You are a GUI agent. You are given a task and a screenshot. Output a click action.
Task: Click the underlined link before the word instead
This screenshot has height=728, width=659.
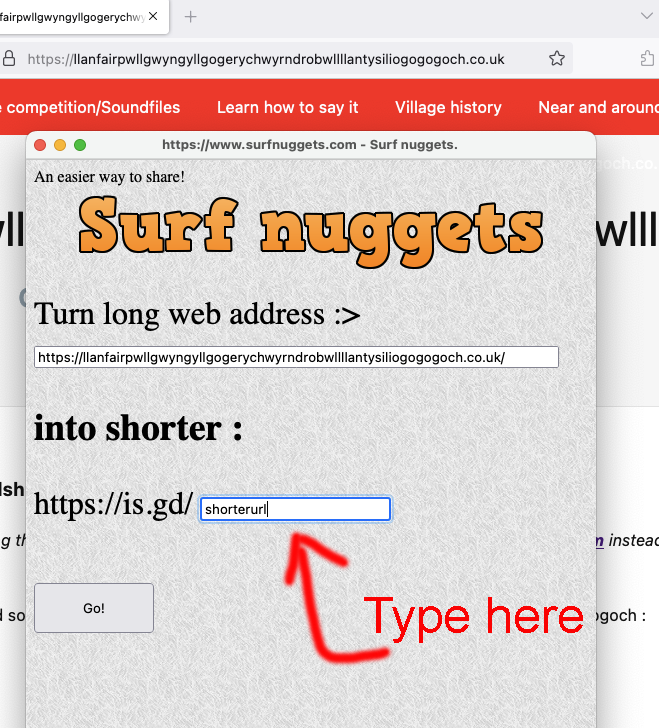coord(597,540)
